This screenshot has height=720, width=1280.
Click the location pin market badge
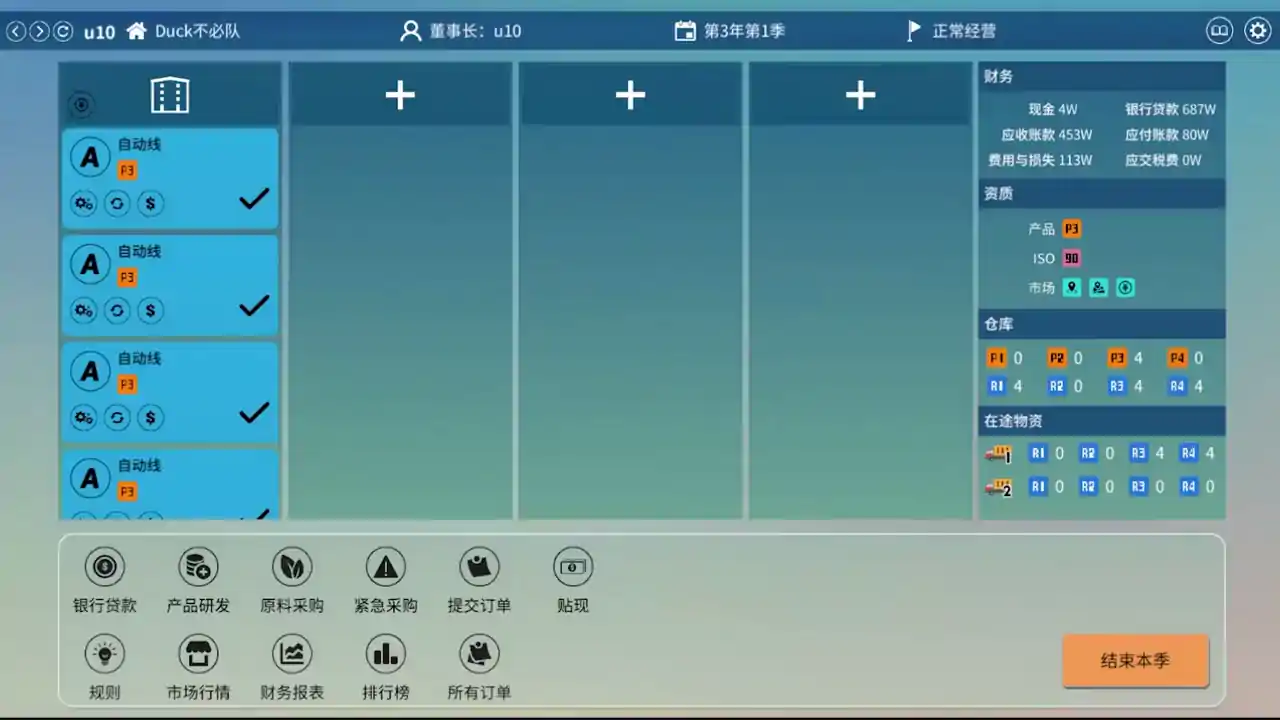(1071, 287)
